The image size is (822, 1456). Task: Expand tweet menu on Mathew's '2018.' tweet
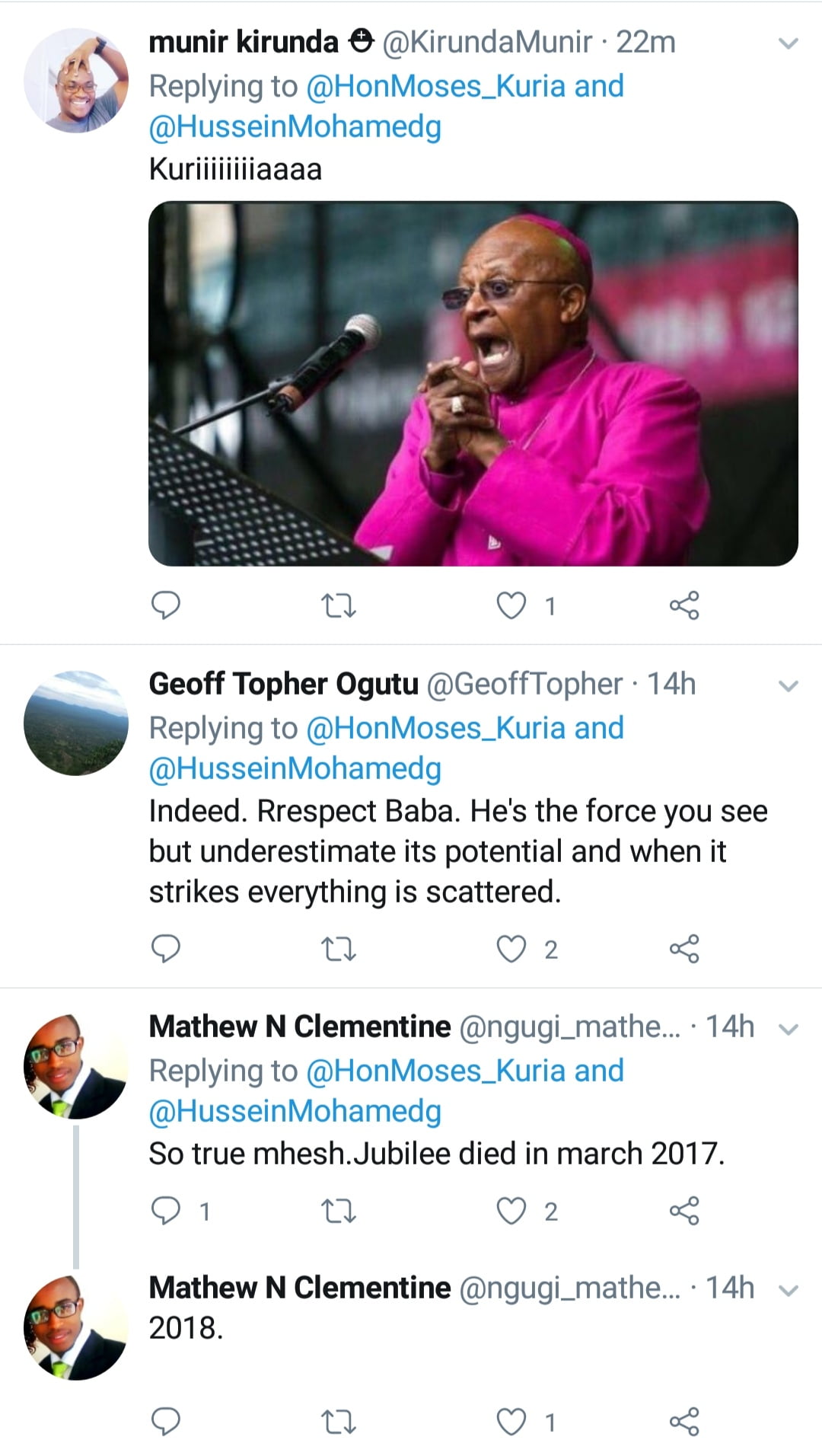[x=789, y=1291]
